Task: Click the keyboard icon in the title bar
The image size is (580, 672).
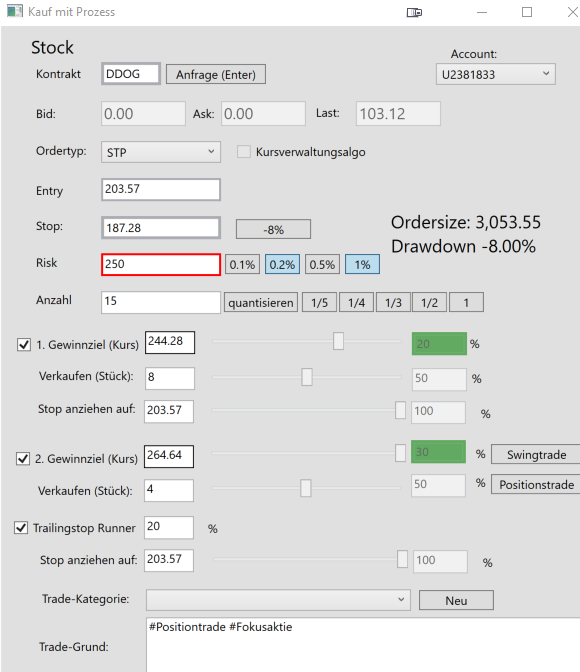Action: click(414, 12)
